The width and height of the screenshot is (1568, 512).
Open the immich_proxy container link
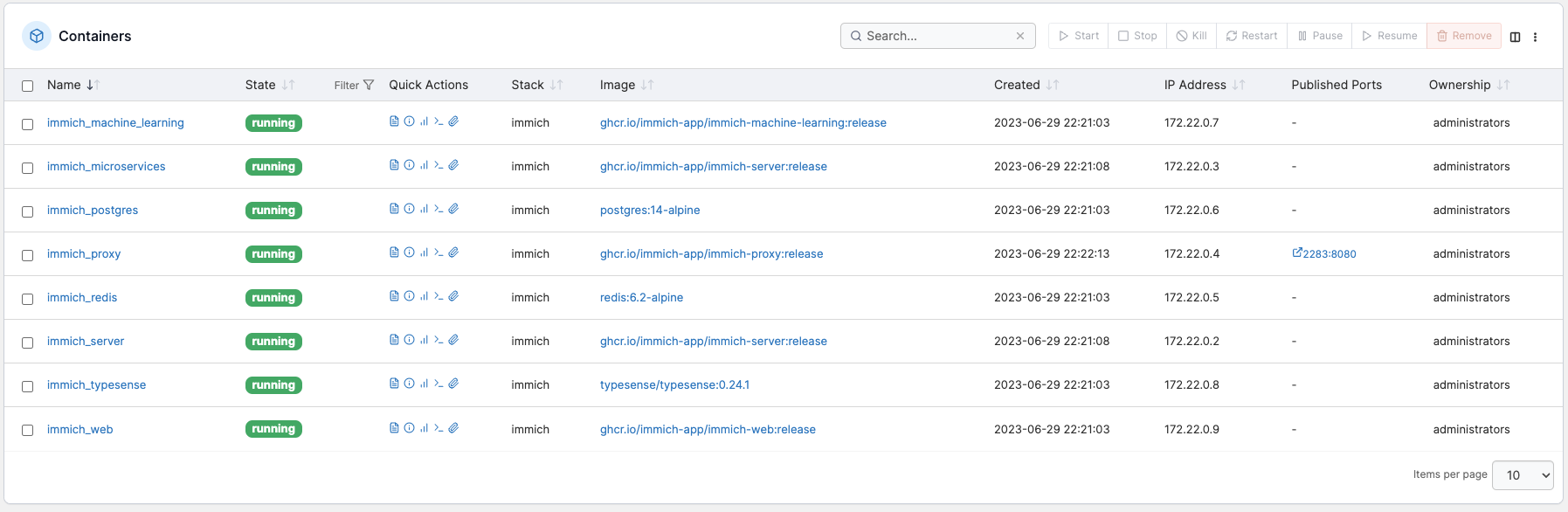[x=84, y=253]
